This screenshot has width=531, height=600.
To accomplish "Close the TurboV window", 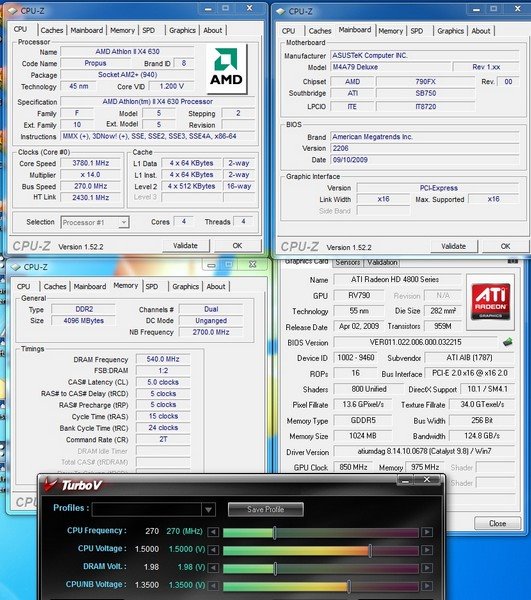I will point(427,480).
